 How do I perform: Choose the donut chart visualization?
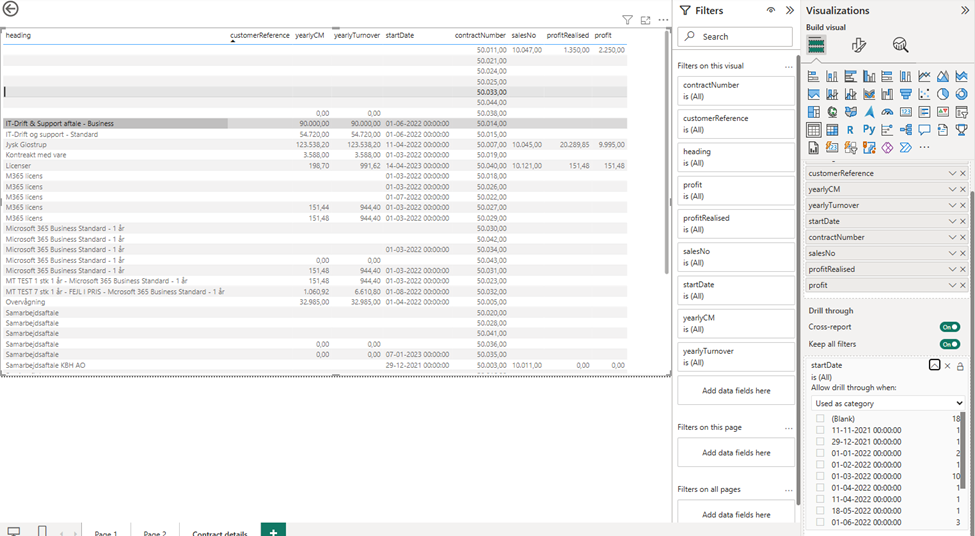point(961,94)
